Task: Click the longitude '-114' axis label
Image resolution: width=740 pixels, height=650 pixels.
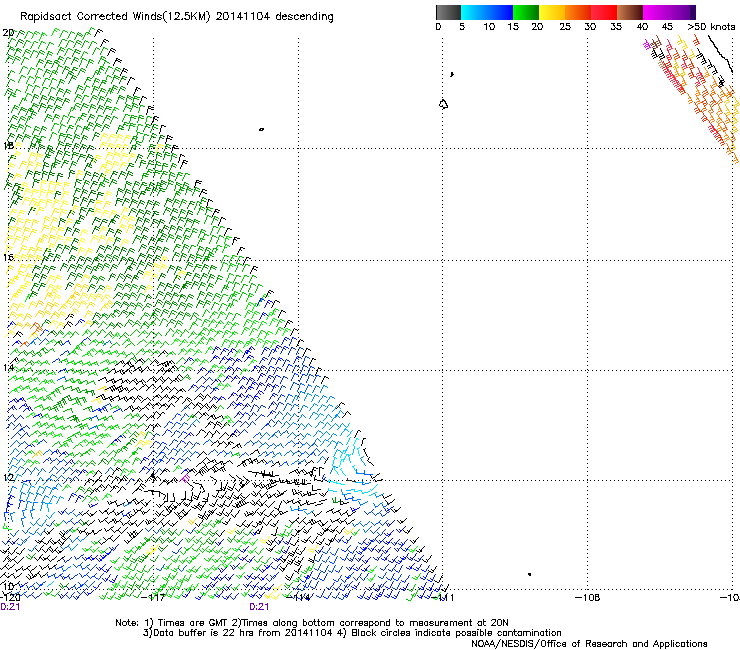Action: pyautogui.click(x=299, y=598)
